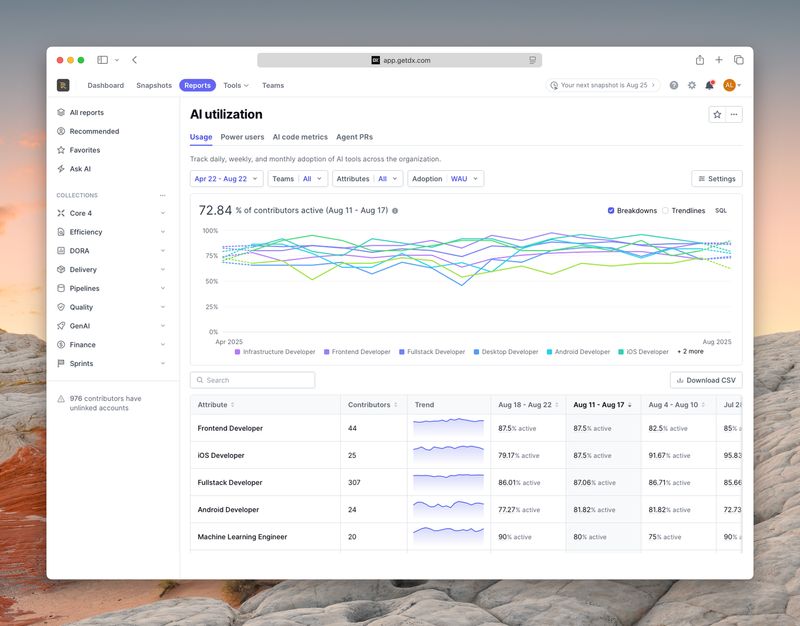Open the notifications bell
The width and height of the screenshot is (800, 626).
709,86
